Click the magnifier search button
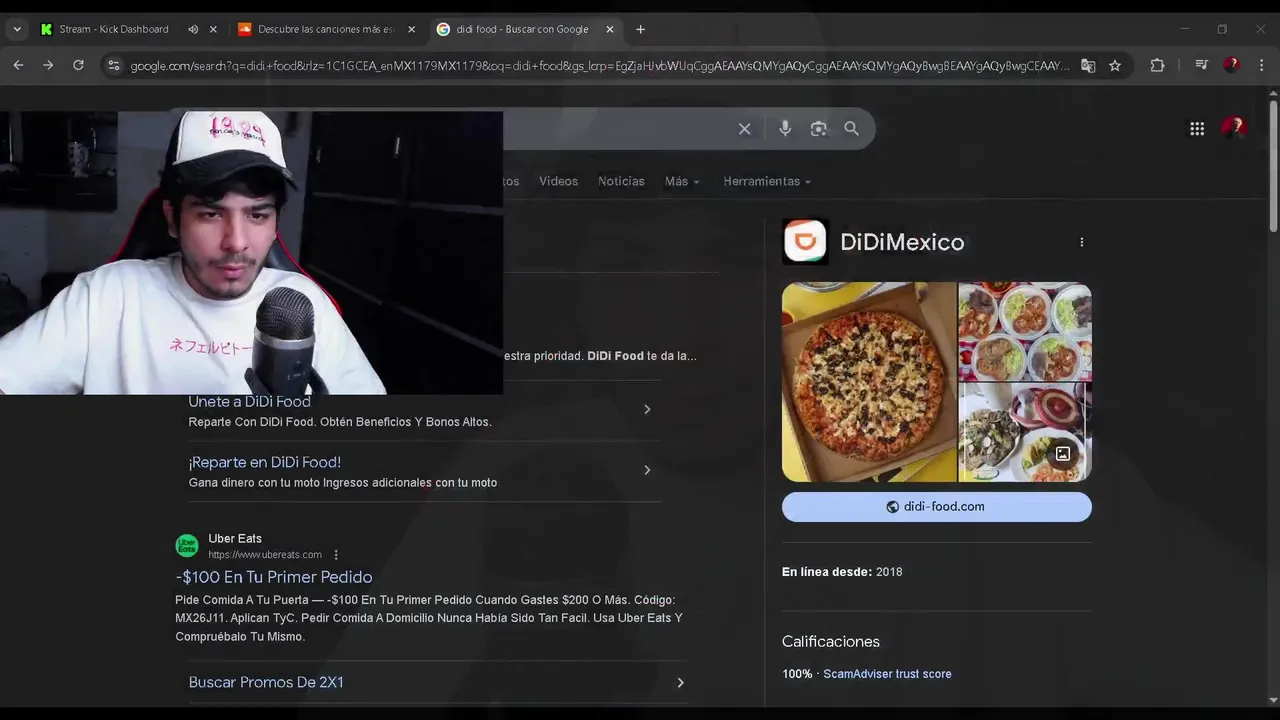1280x720 pixels. (851, 129)
